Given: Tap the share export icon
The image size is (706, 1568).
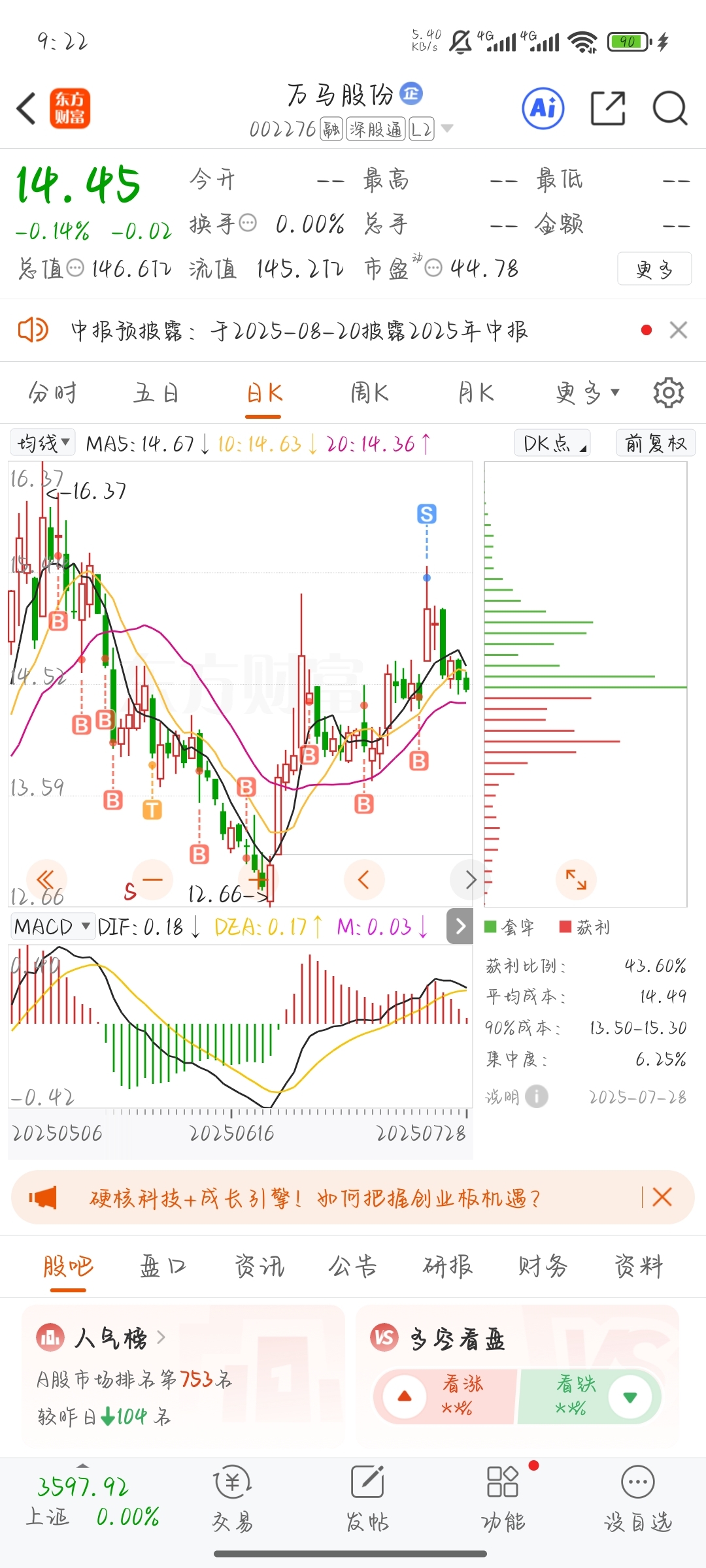Looking at the screenshot, I should point(608,108).
